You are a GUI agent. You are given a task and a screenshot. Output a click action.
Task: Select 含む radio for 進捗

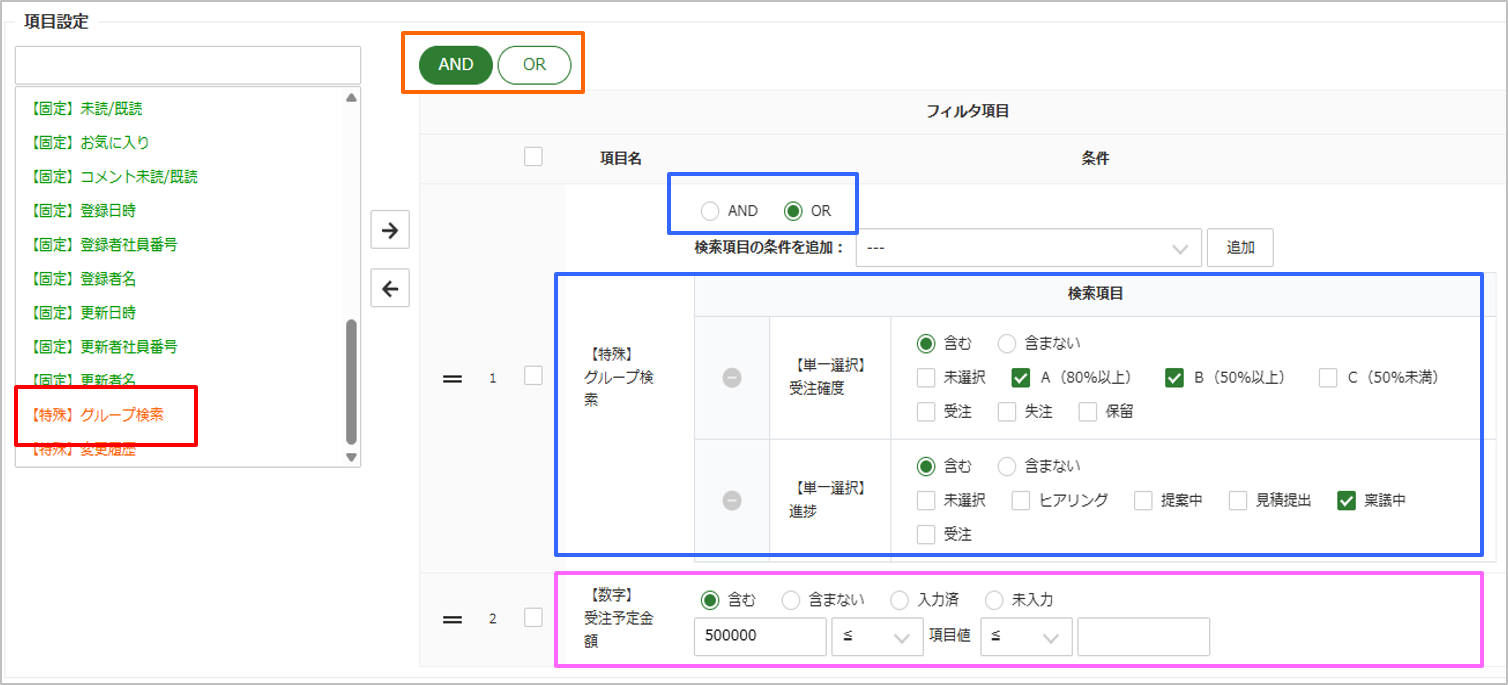[x=926, y=466]
